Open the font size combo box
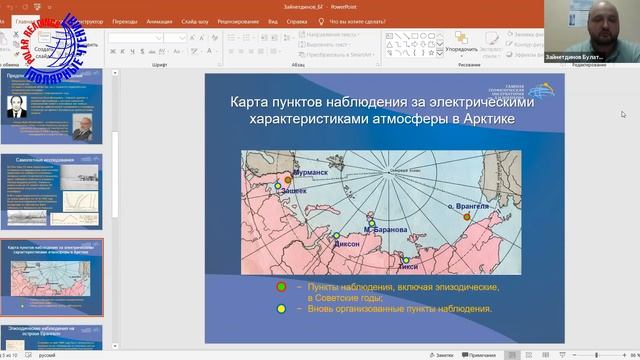This screenshot has width=640, height=360. pos(176,38)
